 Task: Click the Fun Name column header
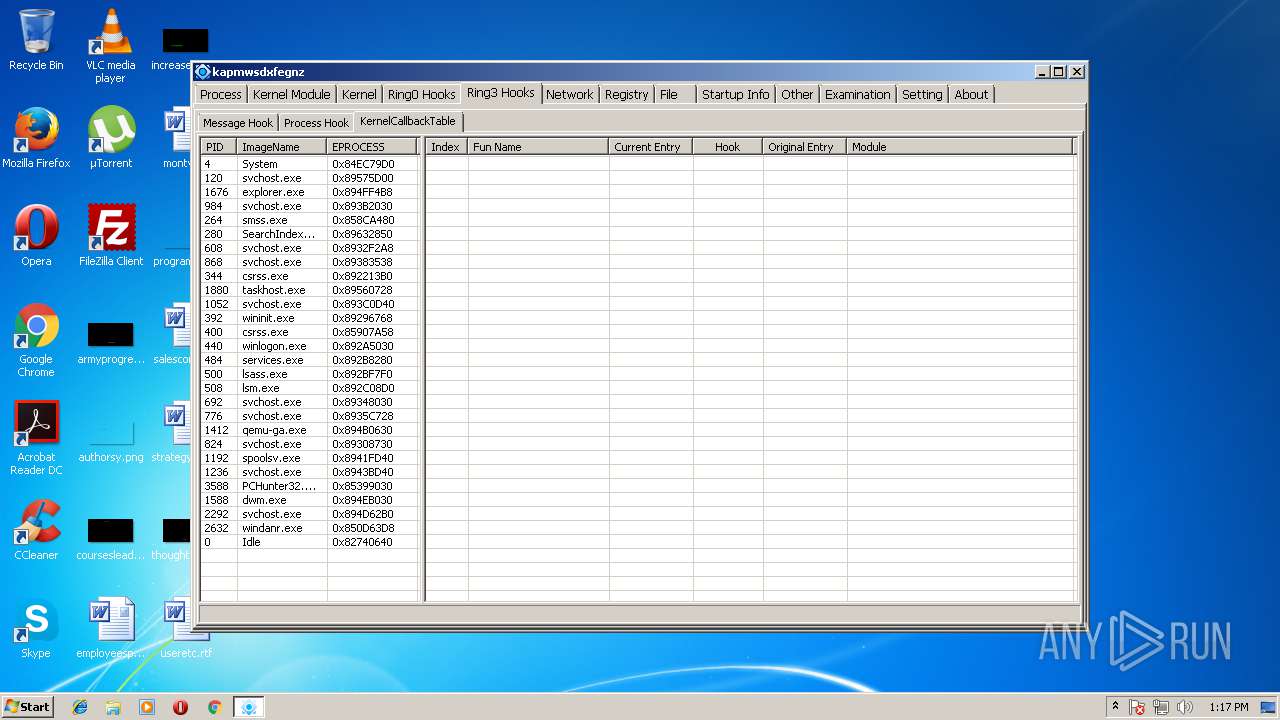[x=538, y=146]
